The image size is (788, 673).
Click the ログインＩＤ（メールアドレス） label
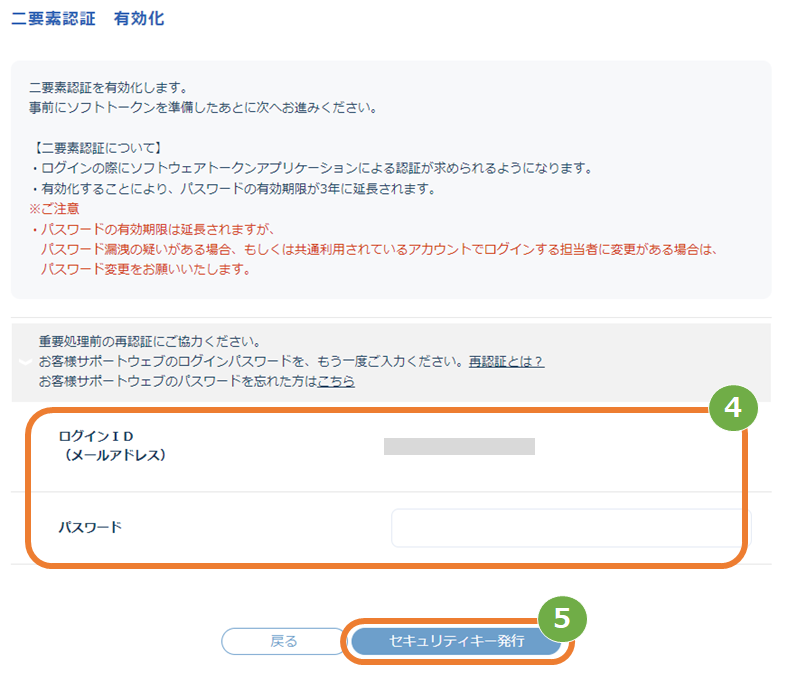(112, 446)
